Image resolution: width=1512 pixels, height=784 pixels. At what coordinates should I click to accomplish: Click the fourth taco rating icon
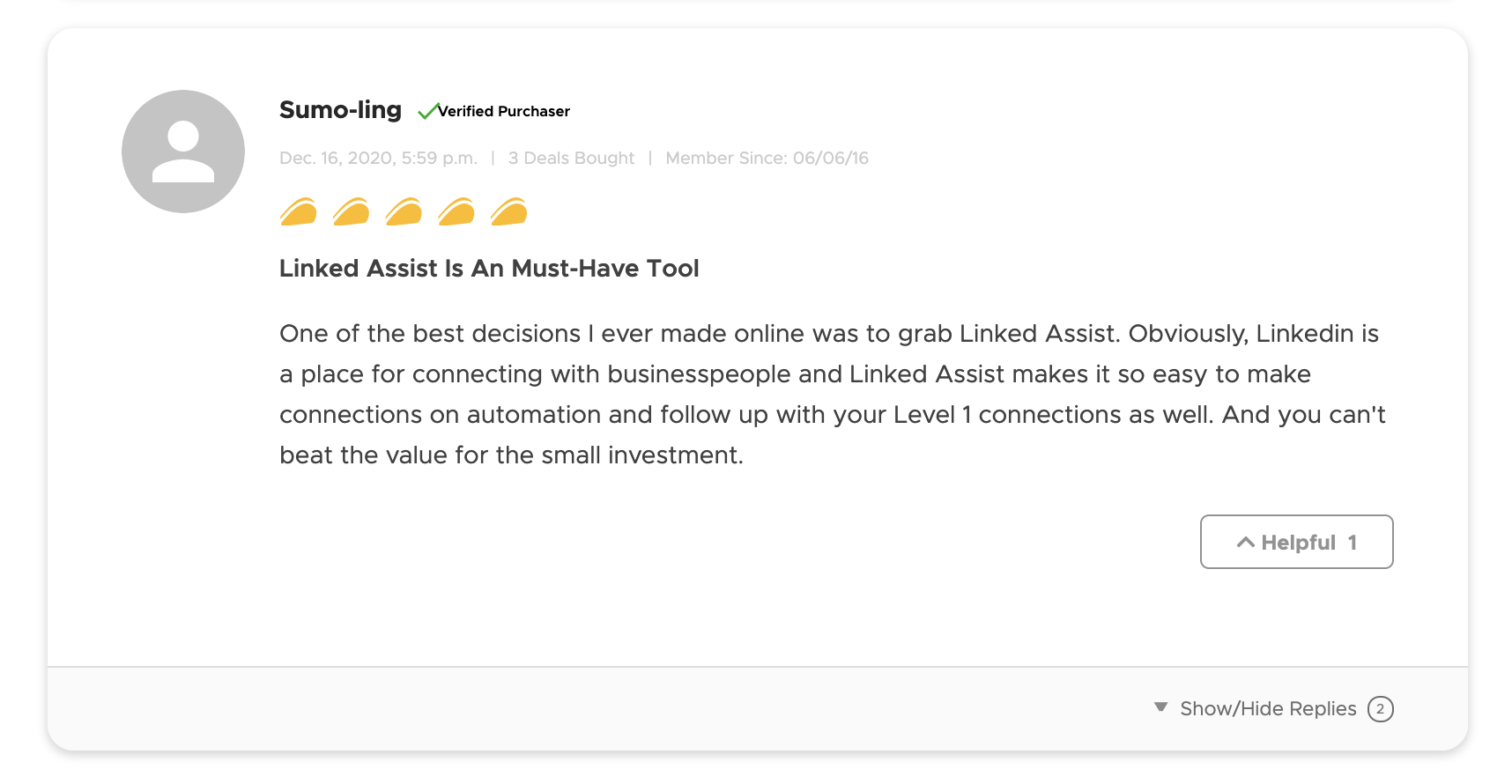click(456, 212)
